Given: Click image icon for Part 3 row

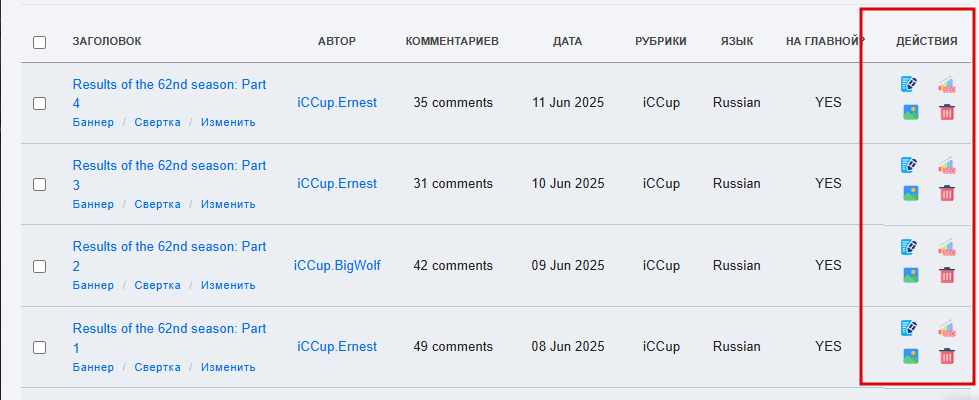Looking at the screenshot, I should [910, 193].
